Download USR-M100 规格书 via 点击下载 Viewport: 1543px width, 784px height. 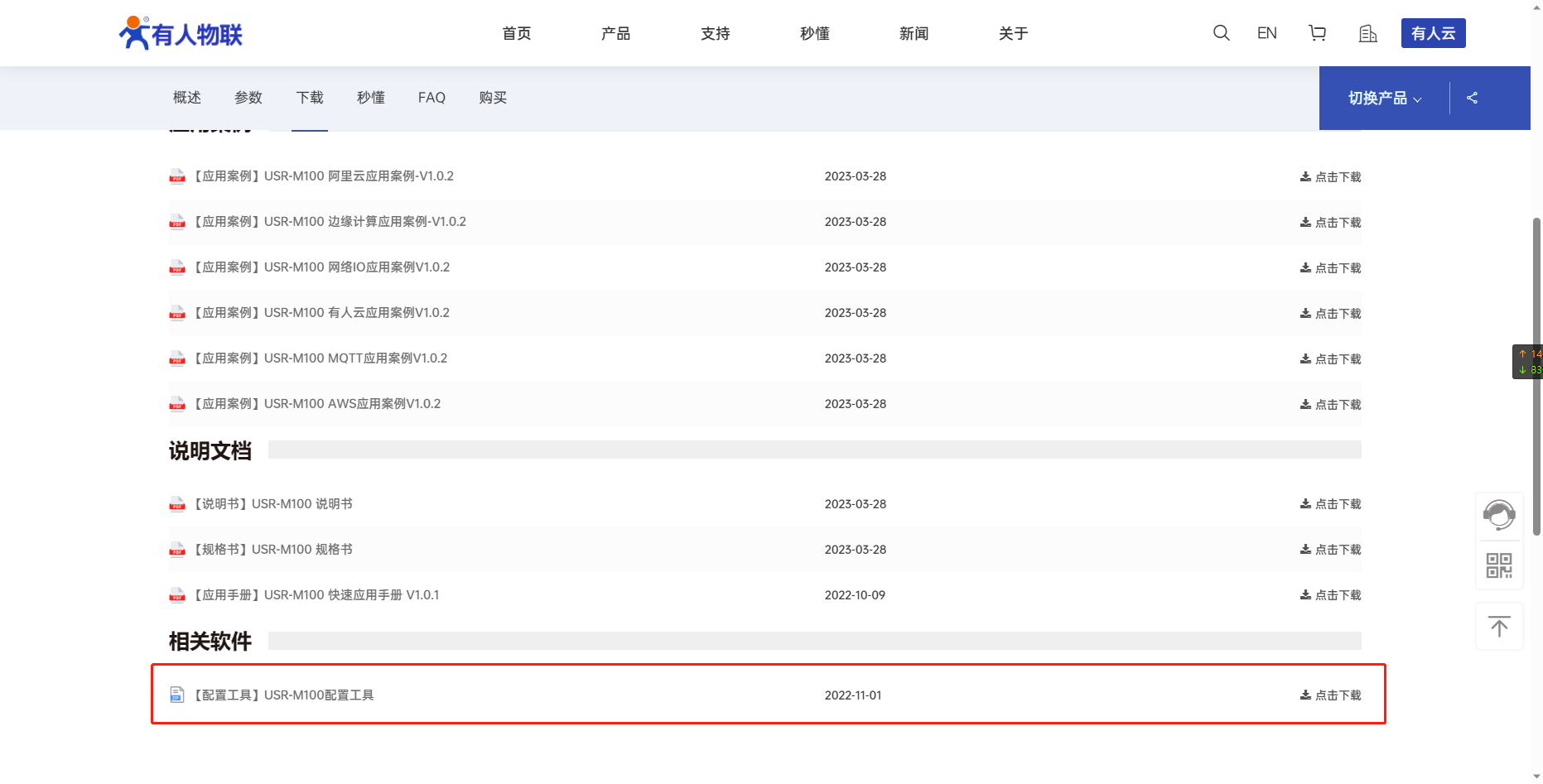click(1330, 550)
